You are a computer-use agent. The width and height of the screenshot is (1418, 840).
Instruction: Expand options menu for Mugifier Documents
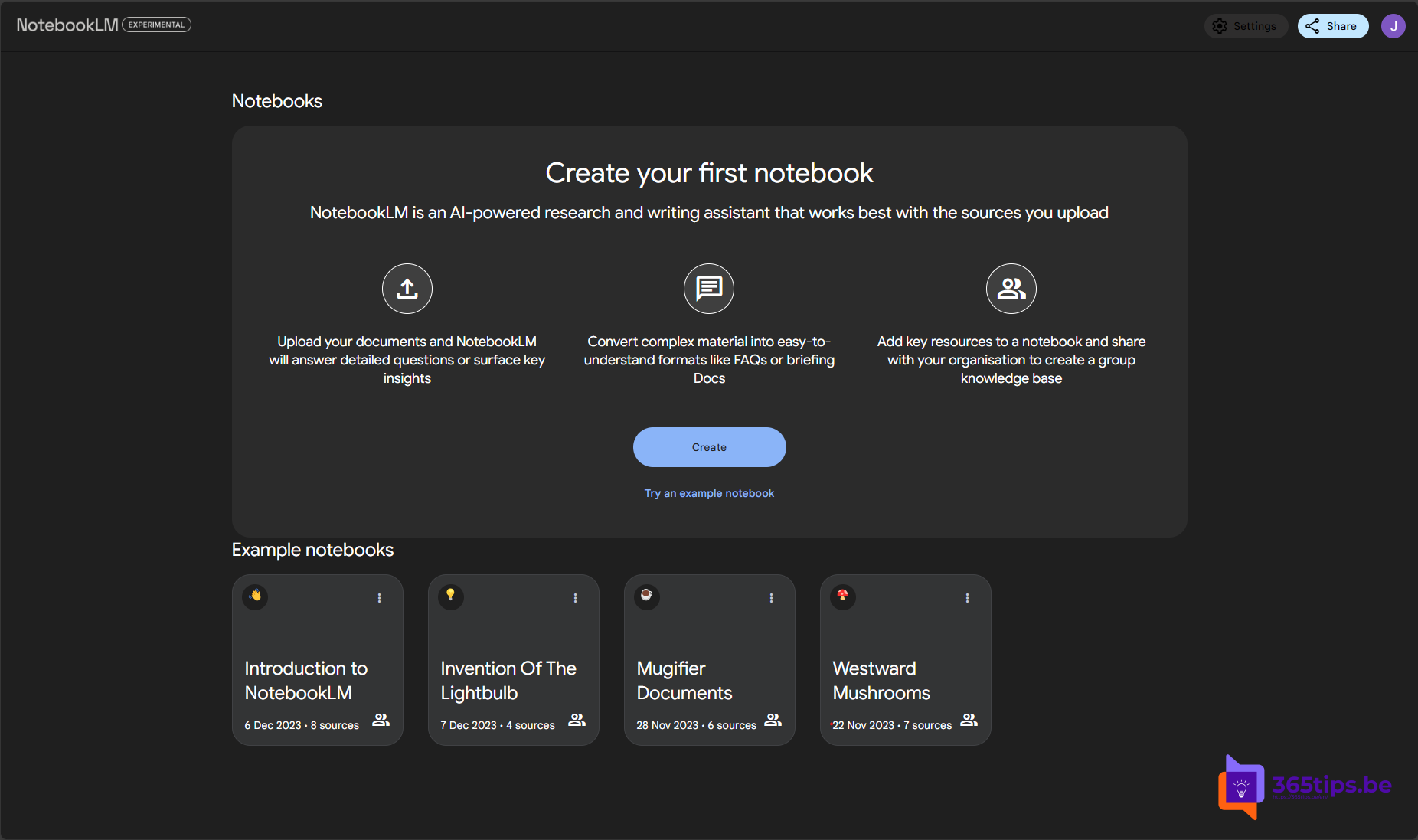click(771, 598)
